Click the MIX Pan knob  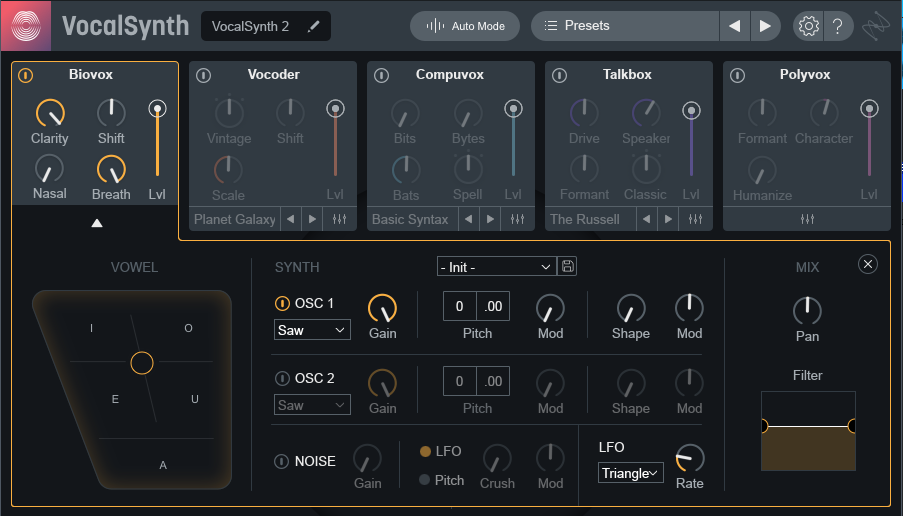807,311
